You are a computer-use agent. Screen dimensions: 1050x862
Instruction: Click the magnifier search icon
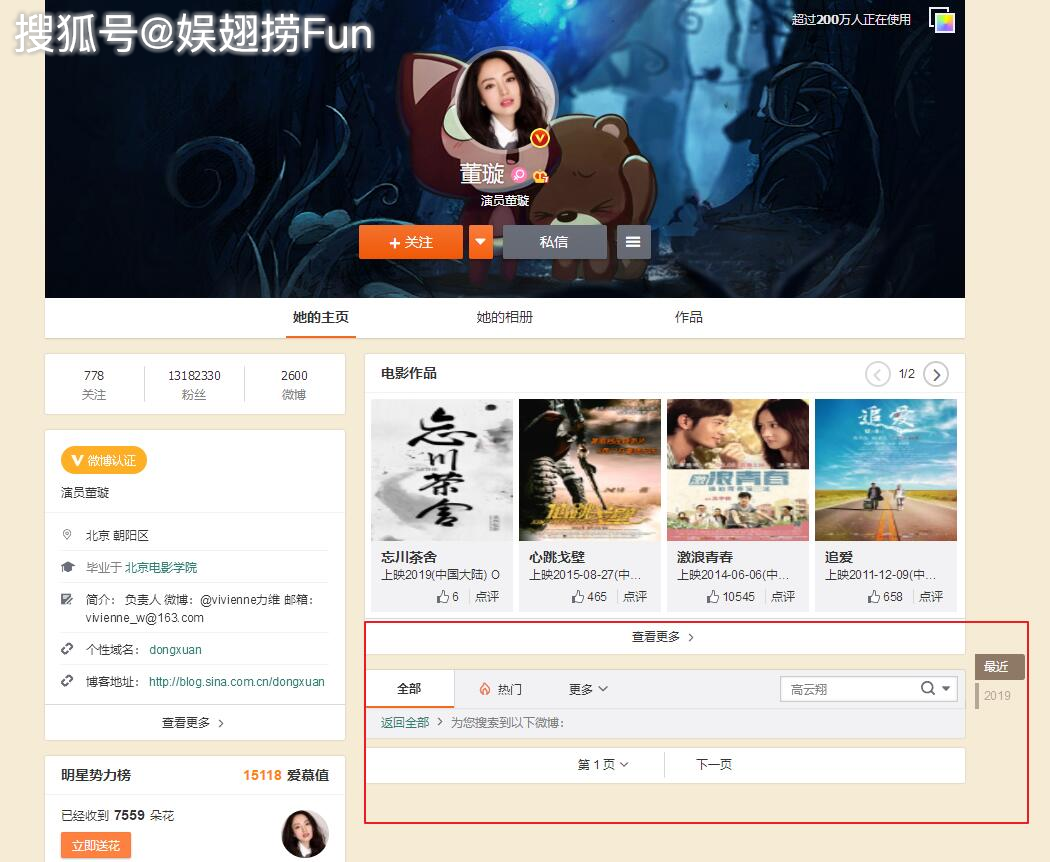coord(927,688)
